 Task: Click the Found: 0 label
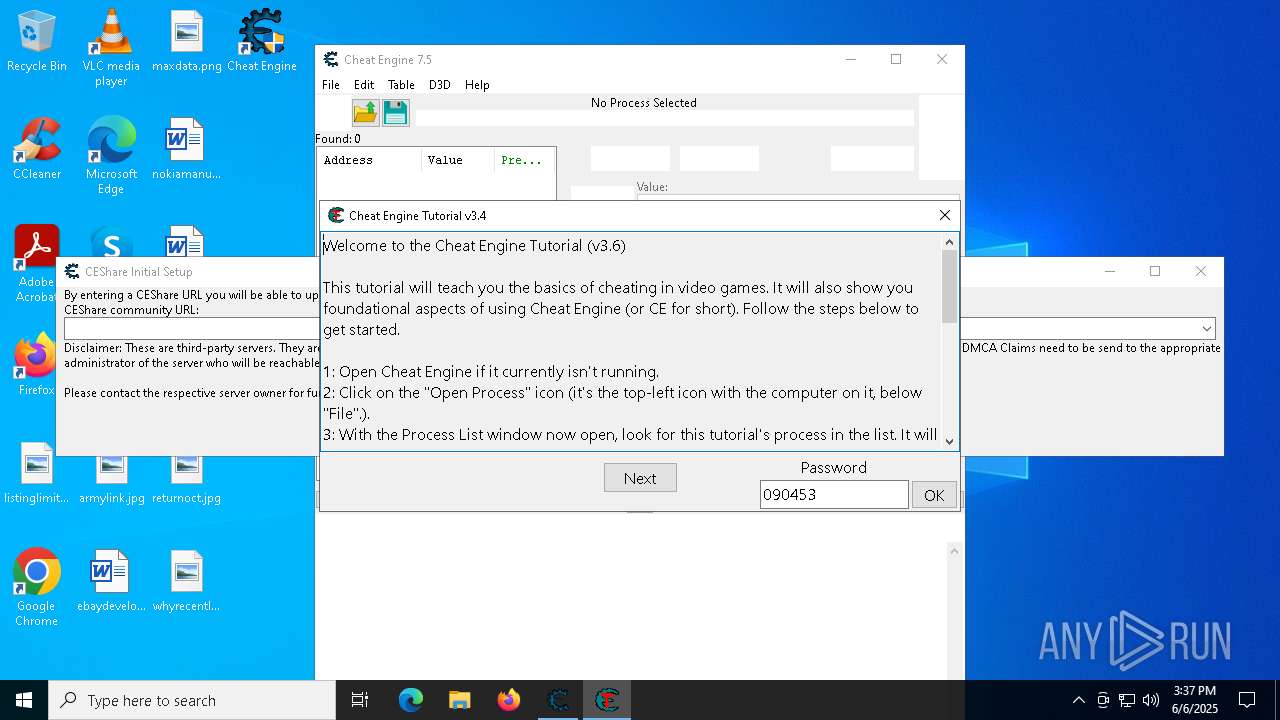[338, 139]
